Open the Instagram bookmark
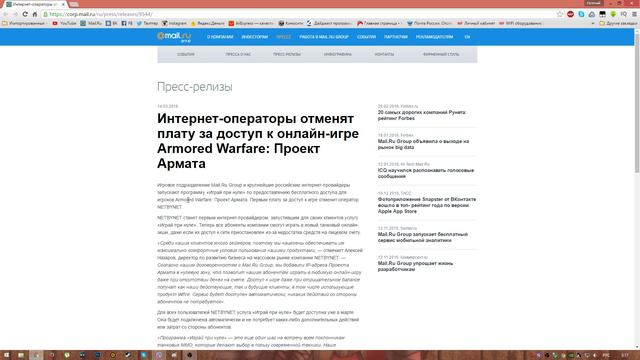 click(174, 23)
